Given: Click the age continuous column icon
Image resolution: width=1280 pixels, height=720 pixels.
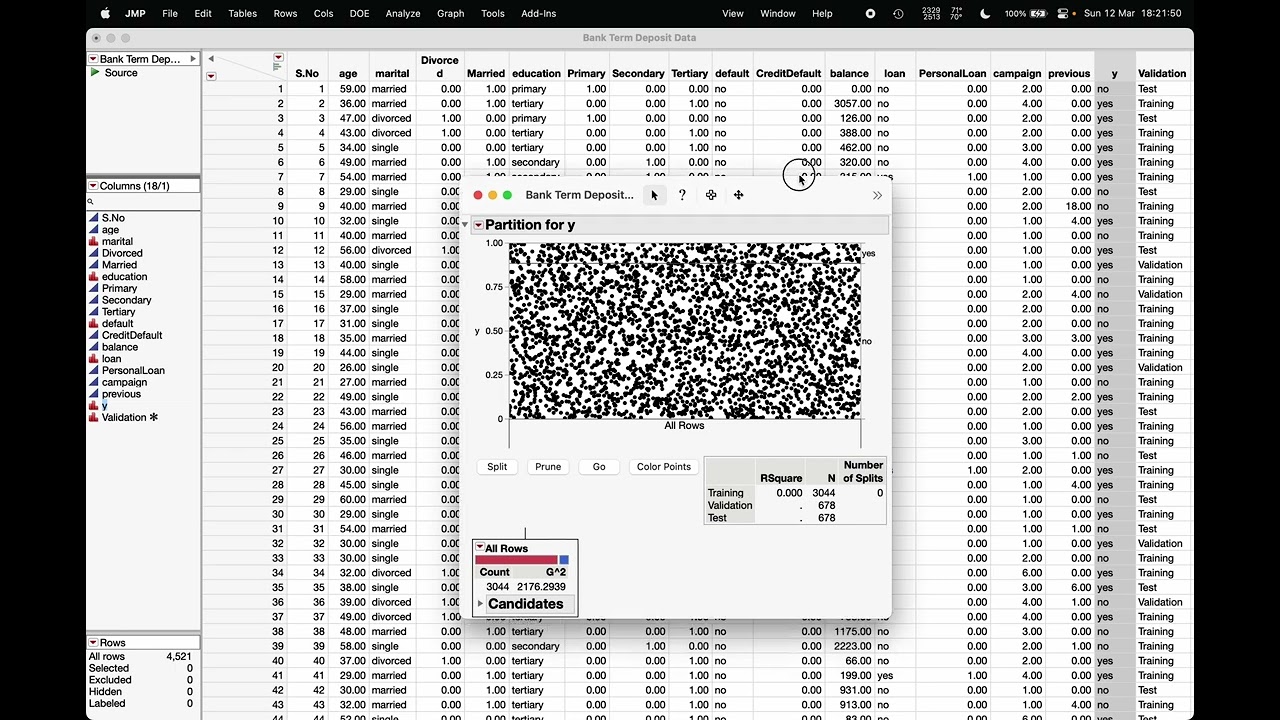Looking at the screenshot, I should 94,230.
